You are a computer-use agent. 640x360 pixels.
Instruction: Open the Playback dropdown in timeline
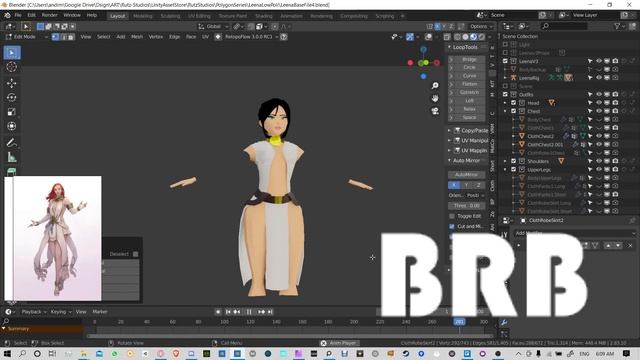point(34,312)
